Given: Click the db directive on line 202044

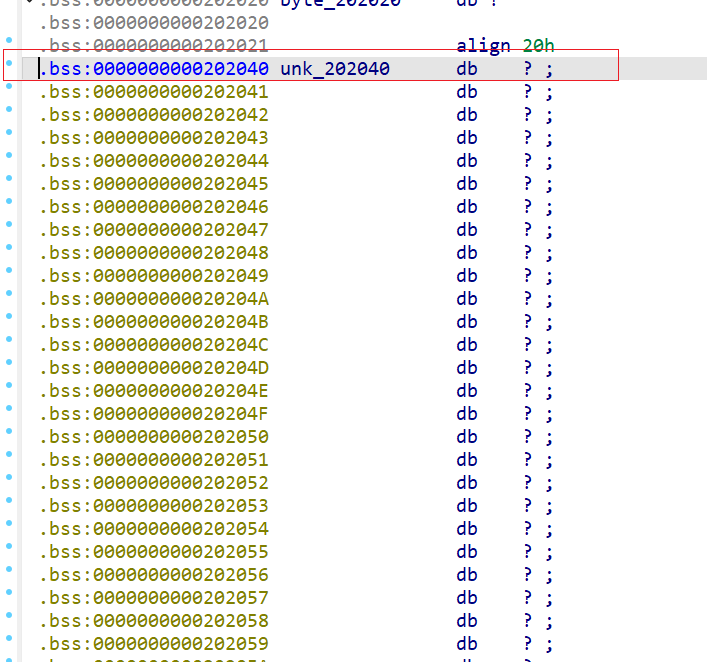Looking at the screenshot, I should pos(467,161).
